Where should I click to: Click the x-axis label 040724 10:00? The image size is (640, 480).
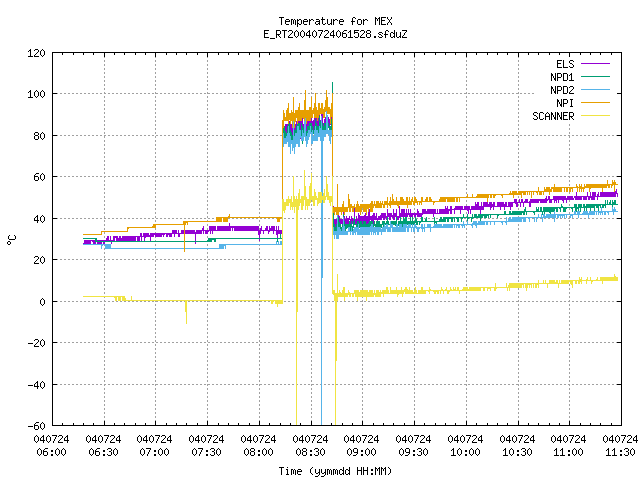[465, 446]
